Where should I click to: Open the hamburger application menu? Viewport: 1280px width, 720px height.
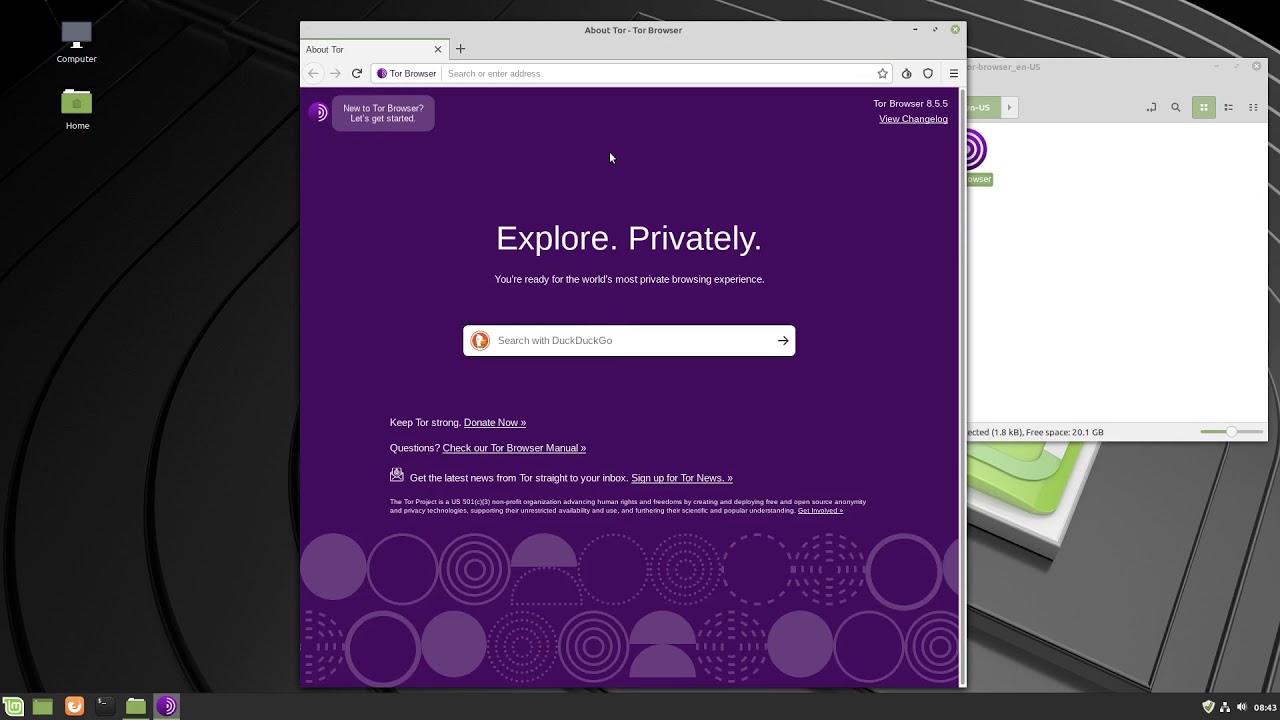[x=954, y=73]
